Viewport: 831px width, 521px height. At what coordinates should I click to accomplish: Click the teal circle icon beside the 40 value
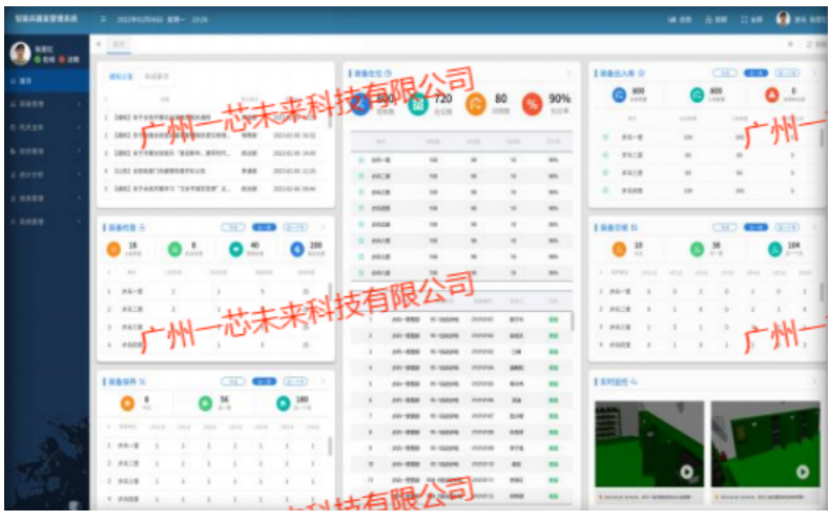(x=236, y=249)
